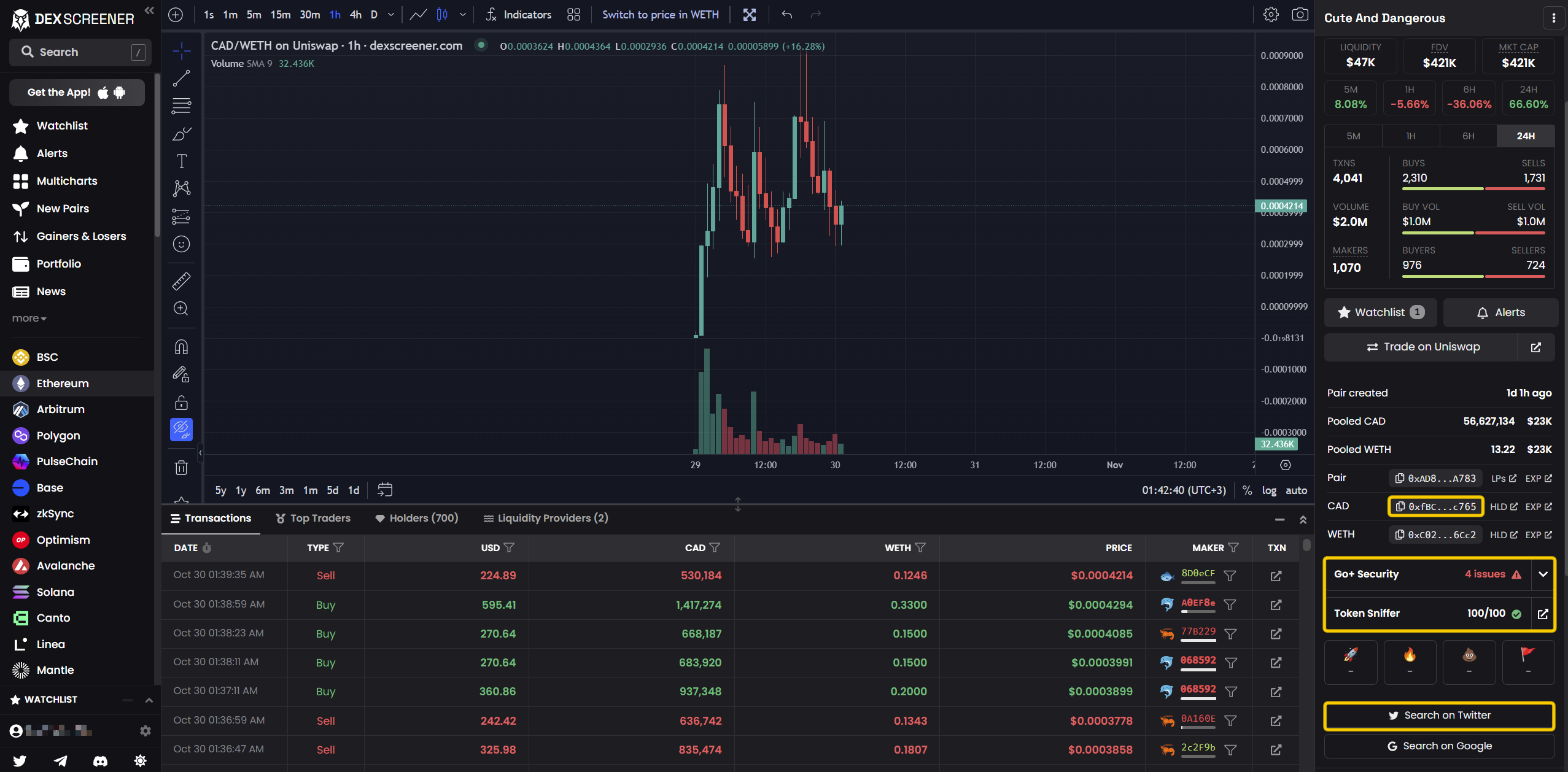
Task: Vote with the red flag reaction
Action: point(1528,662)
